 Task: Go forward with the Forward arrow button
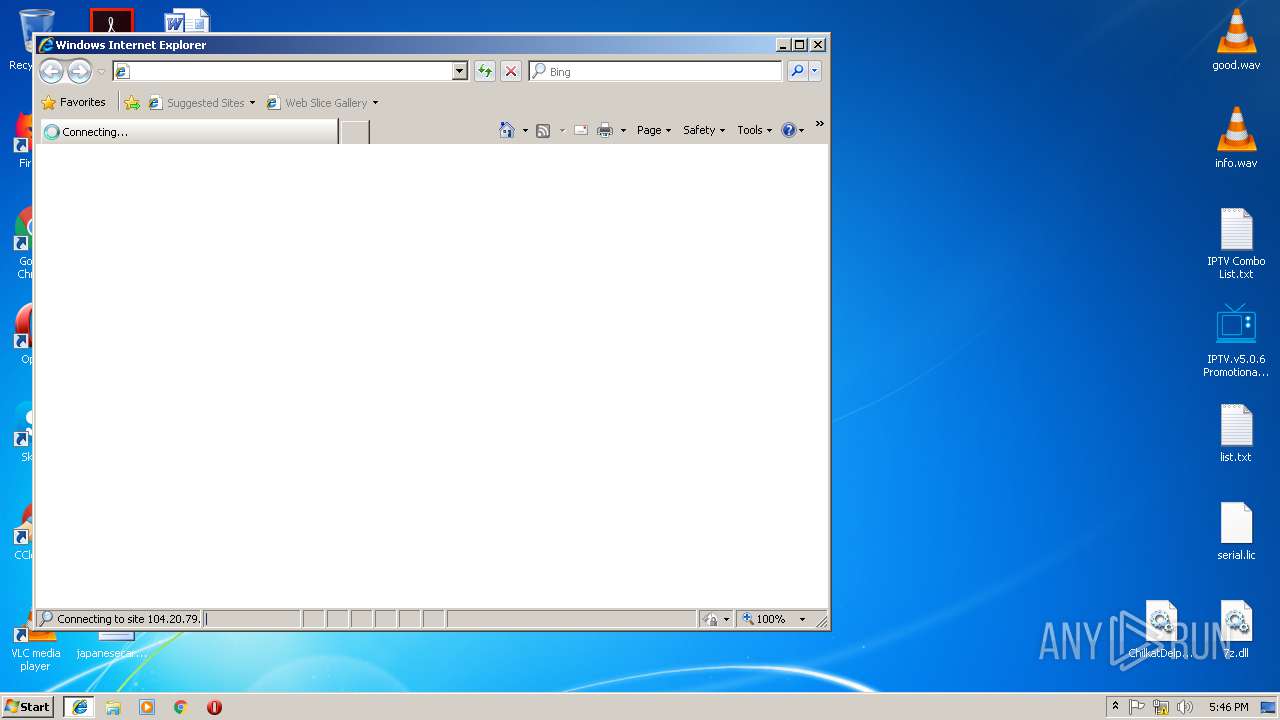(79, 71)
